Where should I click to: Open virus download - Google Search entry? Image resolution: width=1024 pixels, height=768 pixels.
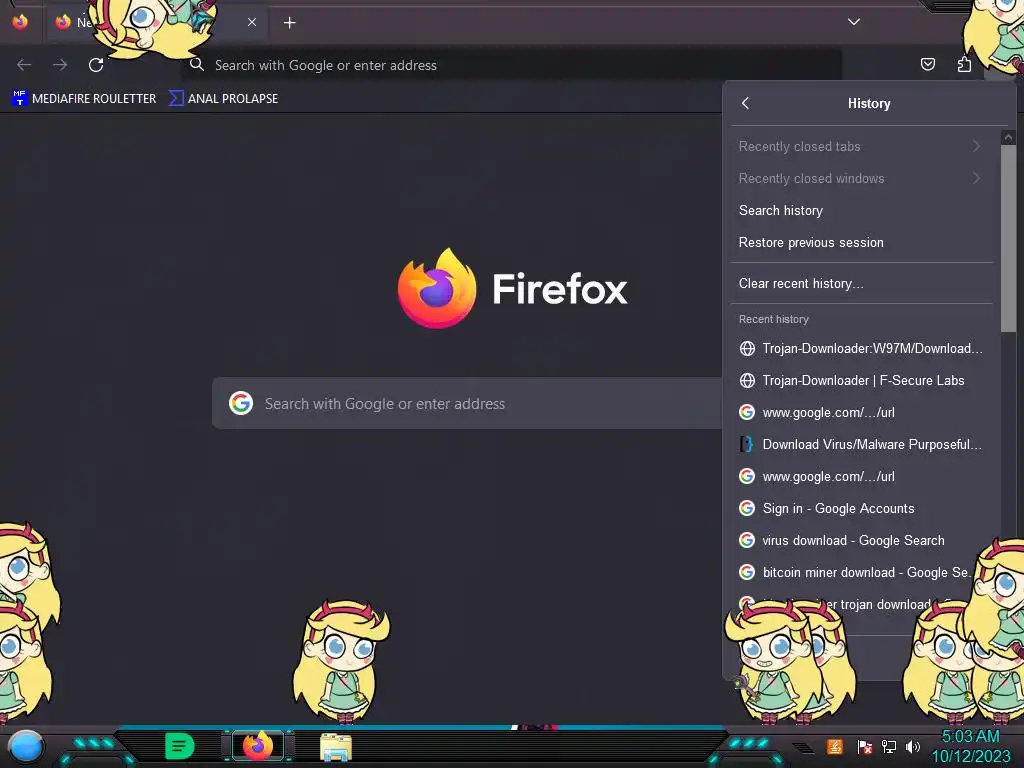[861, 540]
